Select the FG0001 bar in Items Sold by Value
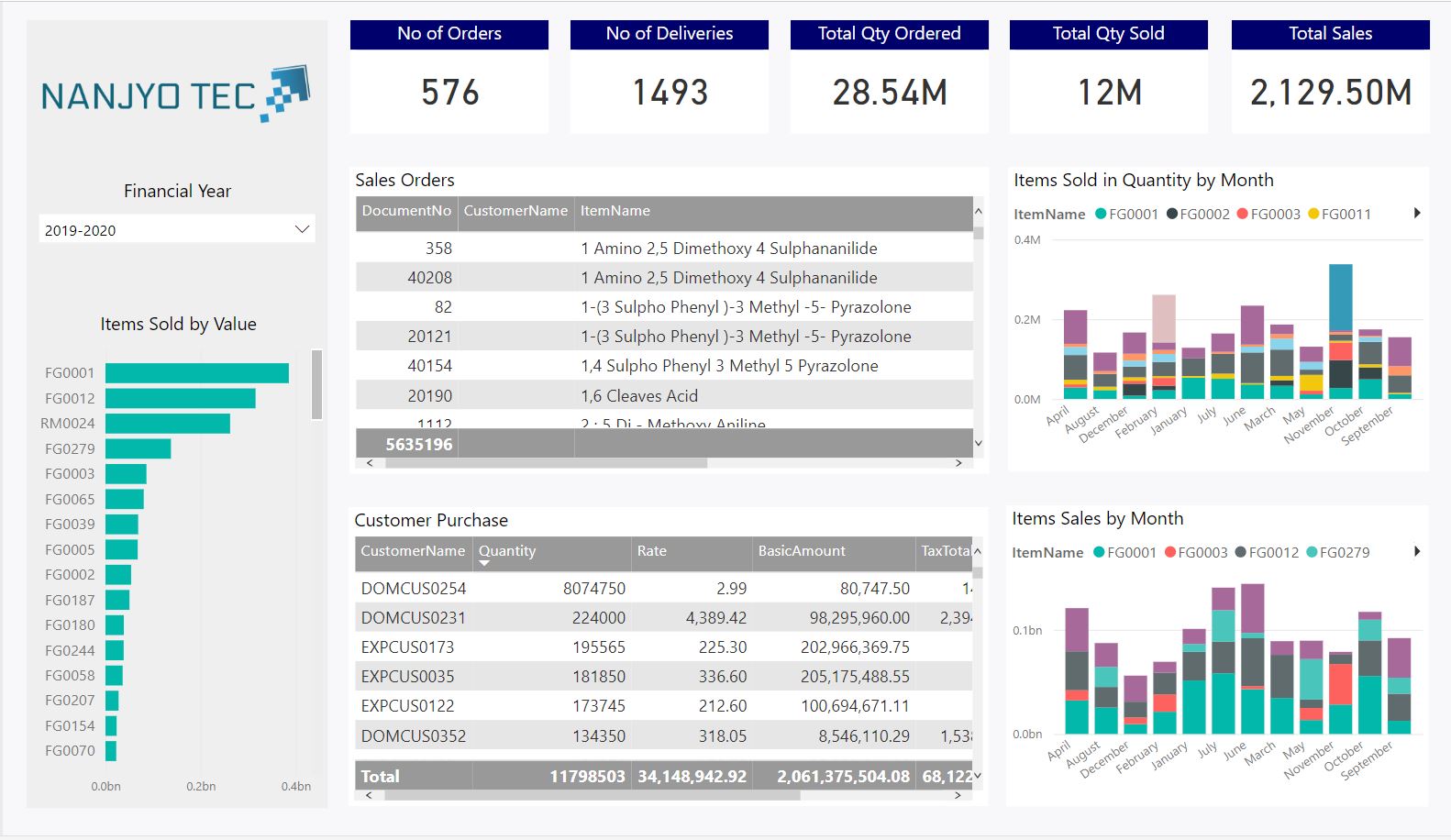 click(197, 372)
